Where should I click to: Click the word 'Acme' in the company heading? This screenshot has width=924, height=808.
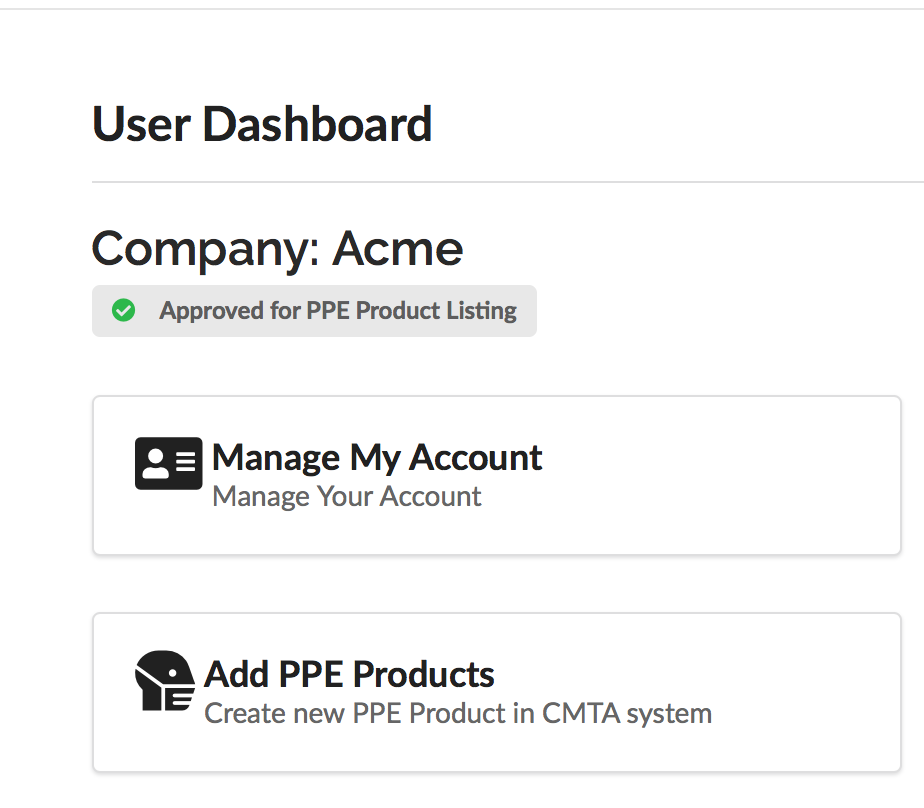click(398, 249)
